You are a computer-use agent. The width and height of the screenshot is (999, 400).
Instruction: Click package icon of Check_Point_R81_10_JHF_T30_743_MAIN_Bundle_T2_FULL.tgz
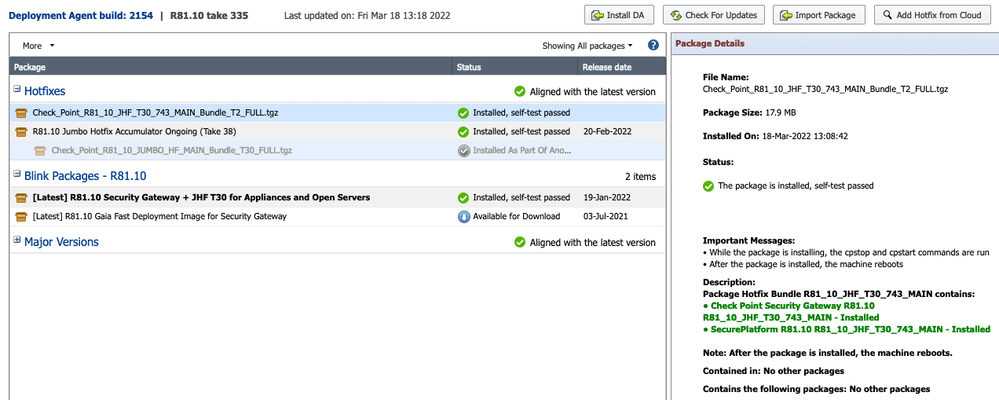(x=21, y=113)
